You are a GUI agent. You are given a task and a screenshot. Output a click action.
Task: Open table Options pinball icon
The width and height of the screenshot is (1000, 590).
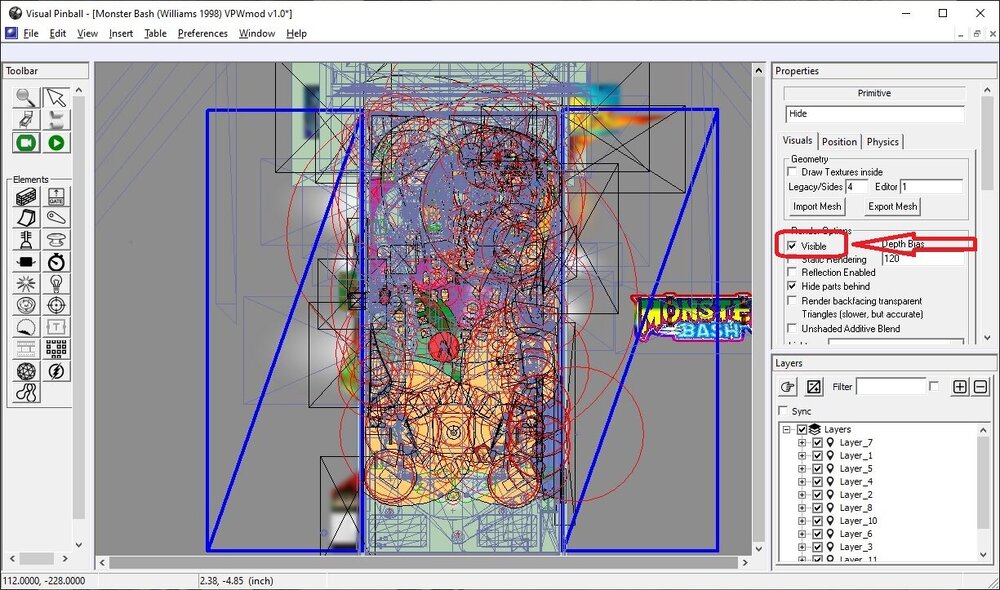click(x=26, y=119)
